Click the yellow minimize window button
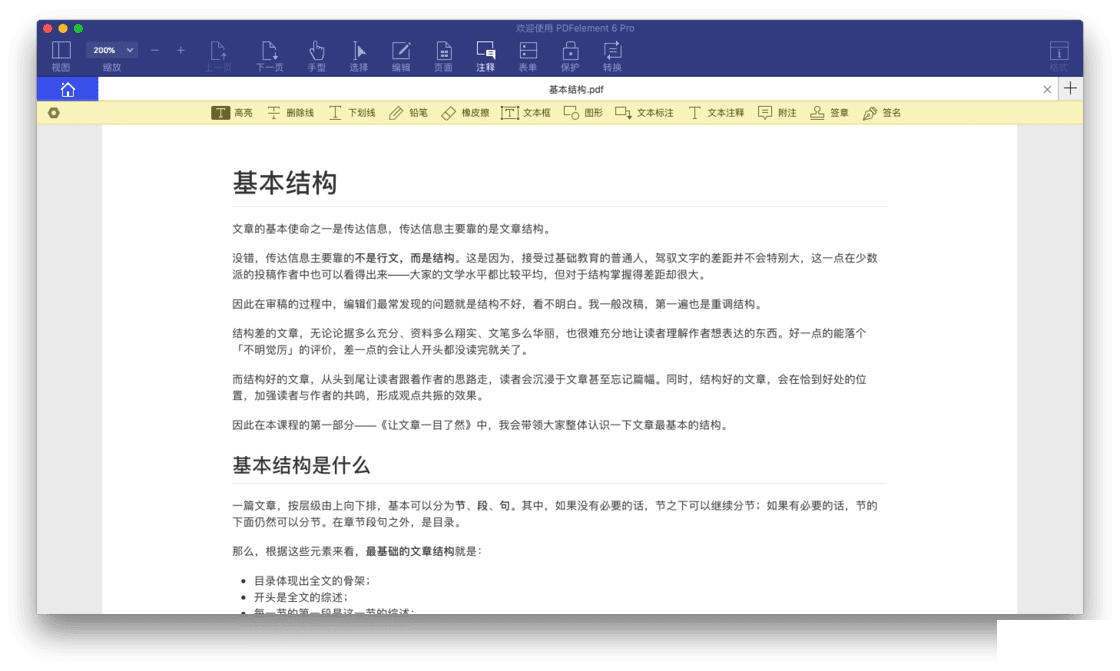The width and height of the screenshot is (1120, 671). 63,29
